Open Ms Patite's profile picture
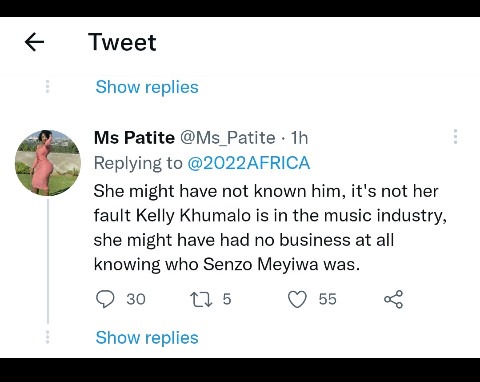The width and height of the screenshot is (480, 382). point(48,163)
